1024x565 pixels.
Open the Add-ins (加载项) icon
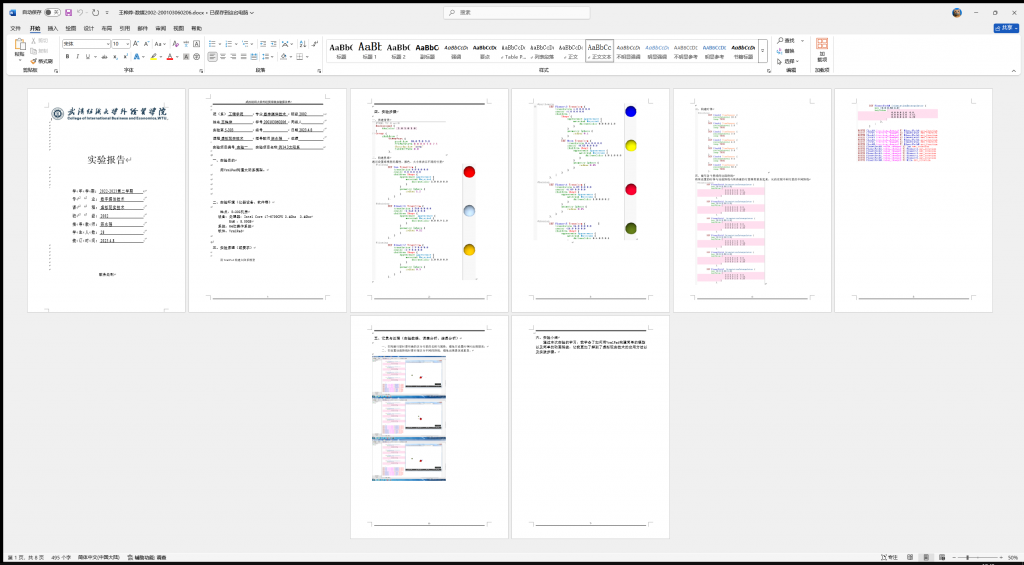point(821,49)
